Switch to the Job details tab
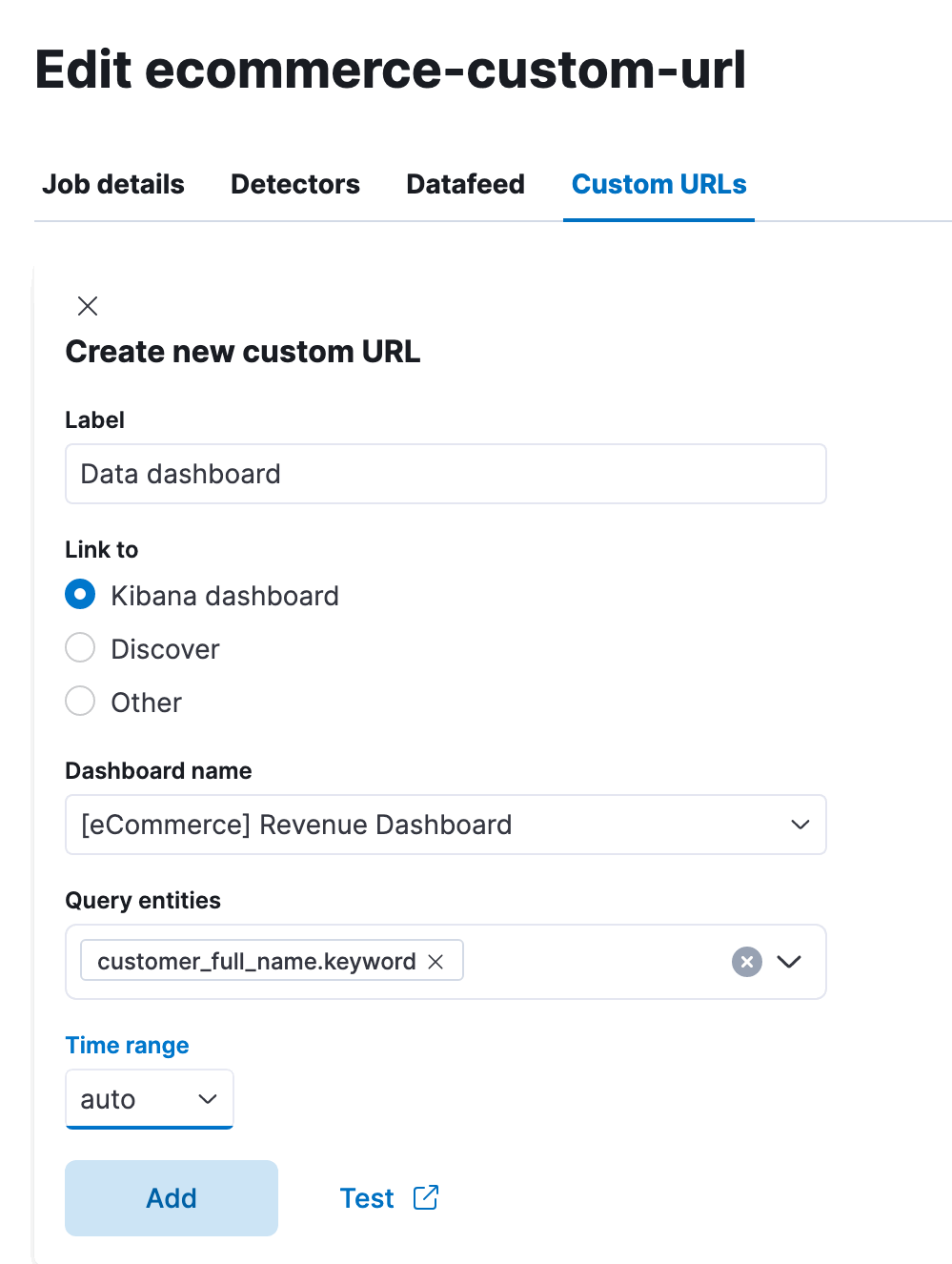 pos(112,184)
